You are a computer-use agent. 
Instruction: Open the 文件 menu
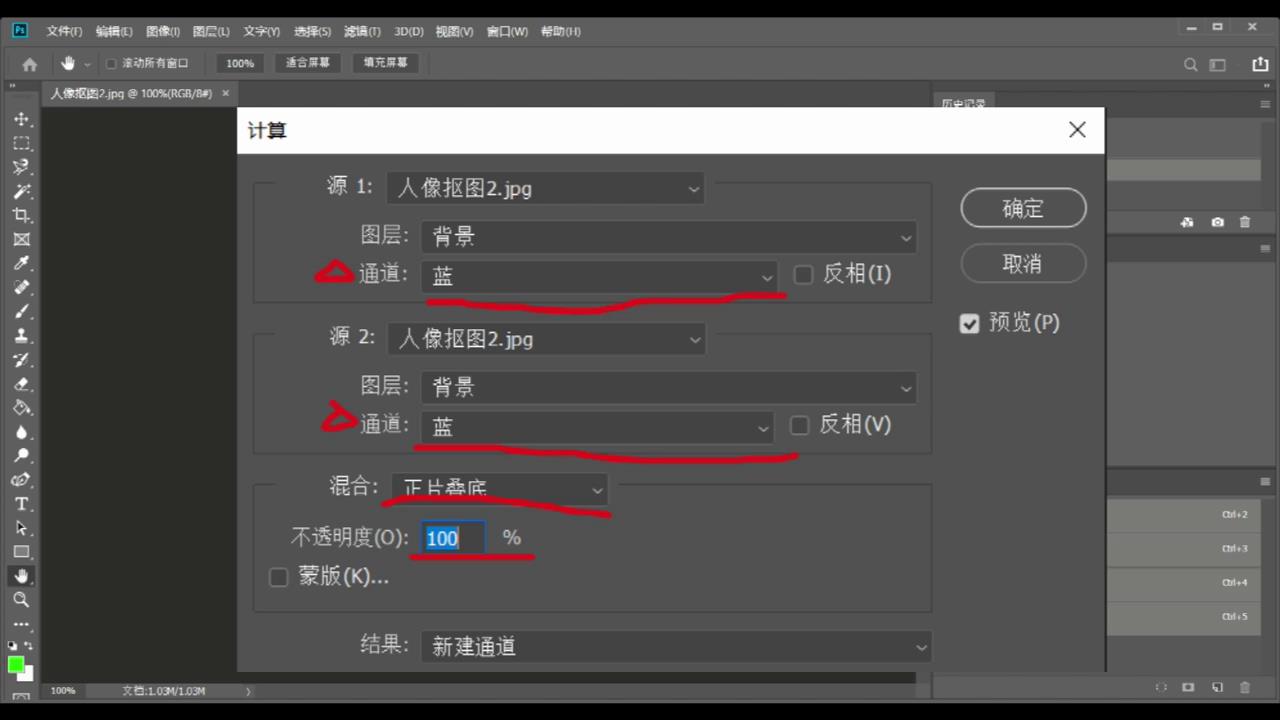64,32
